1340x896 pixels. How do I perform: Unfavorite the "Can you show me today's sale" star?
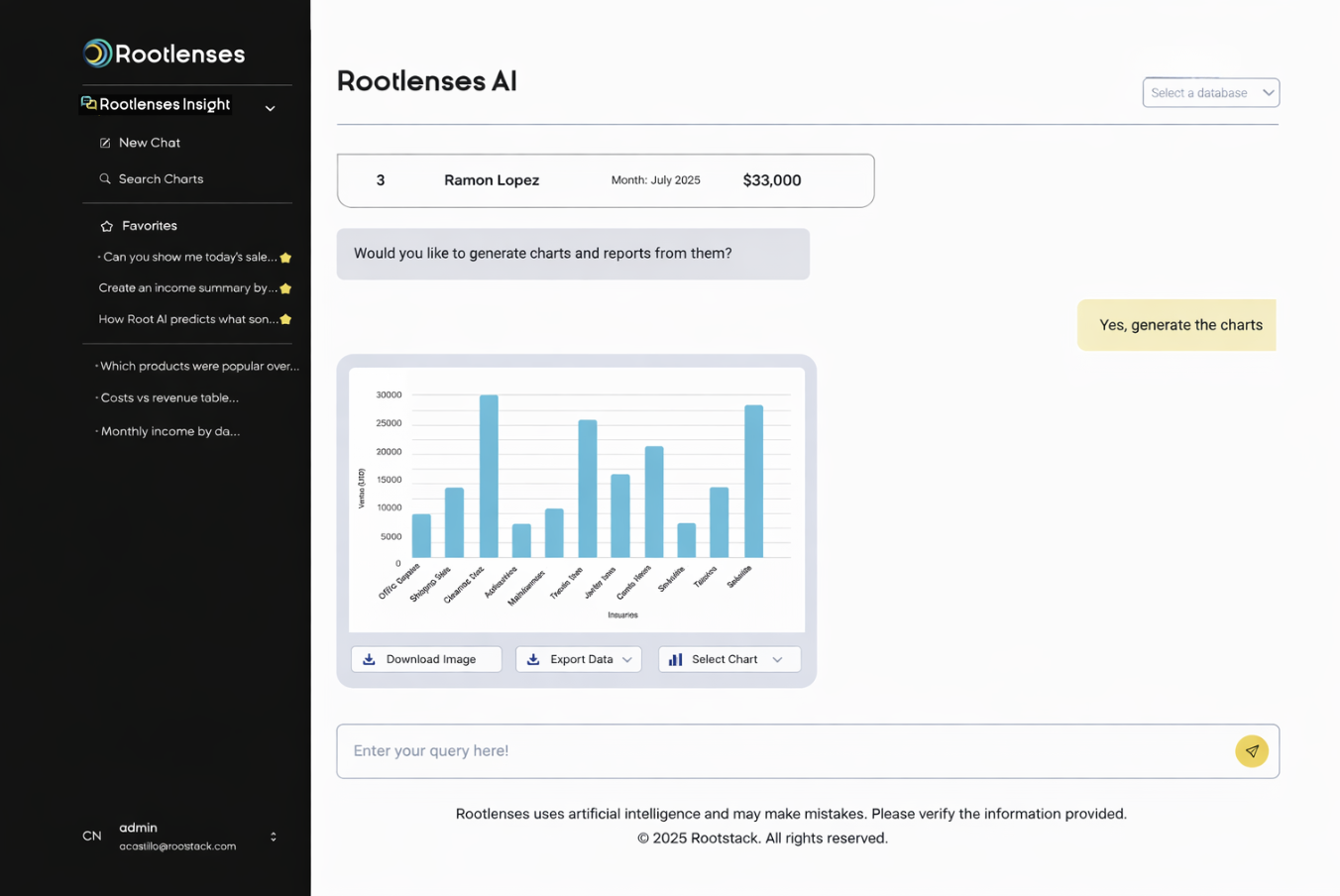(x=285, y=258)
